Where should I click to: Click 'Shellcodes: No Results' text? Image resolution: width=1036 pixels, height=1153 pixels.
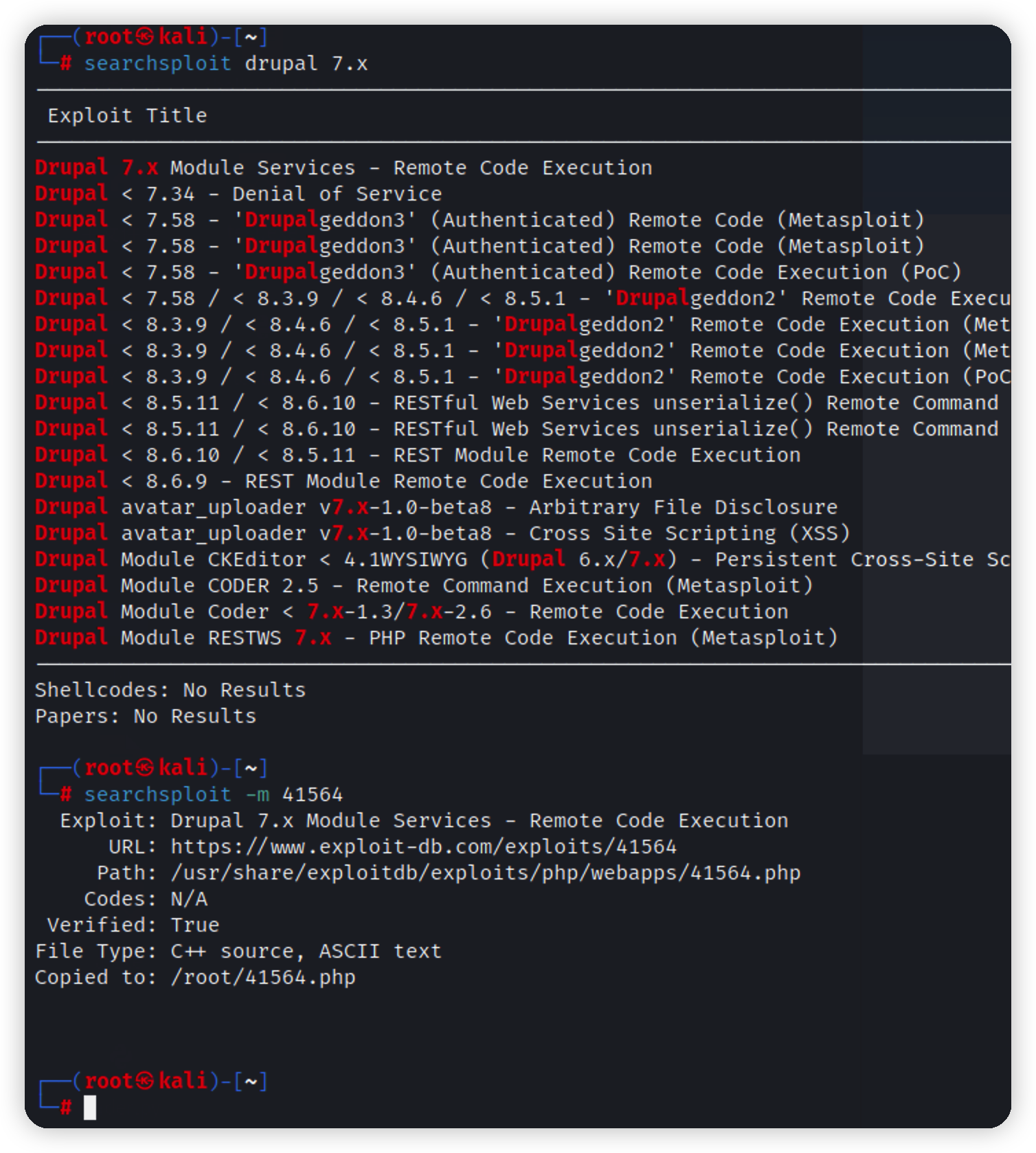click(x=170, y=690)
